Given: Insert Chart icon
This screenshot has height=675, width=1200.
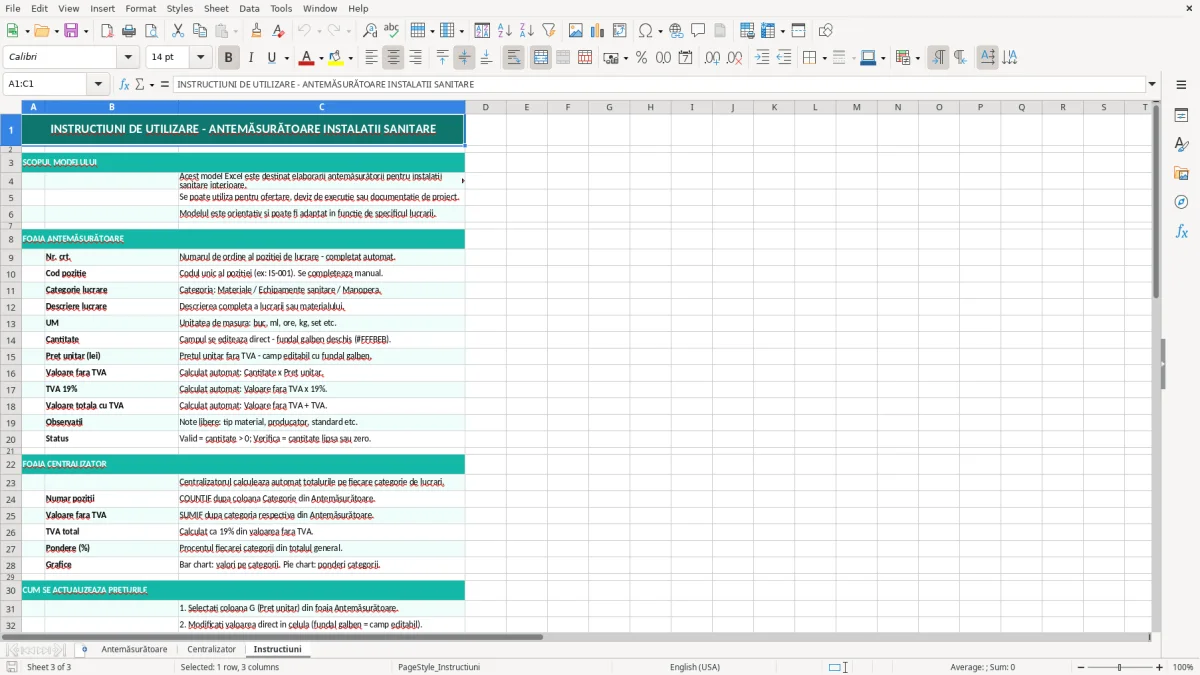Looking at the screenshot, I should [x=598, y=31].
